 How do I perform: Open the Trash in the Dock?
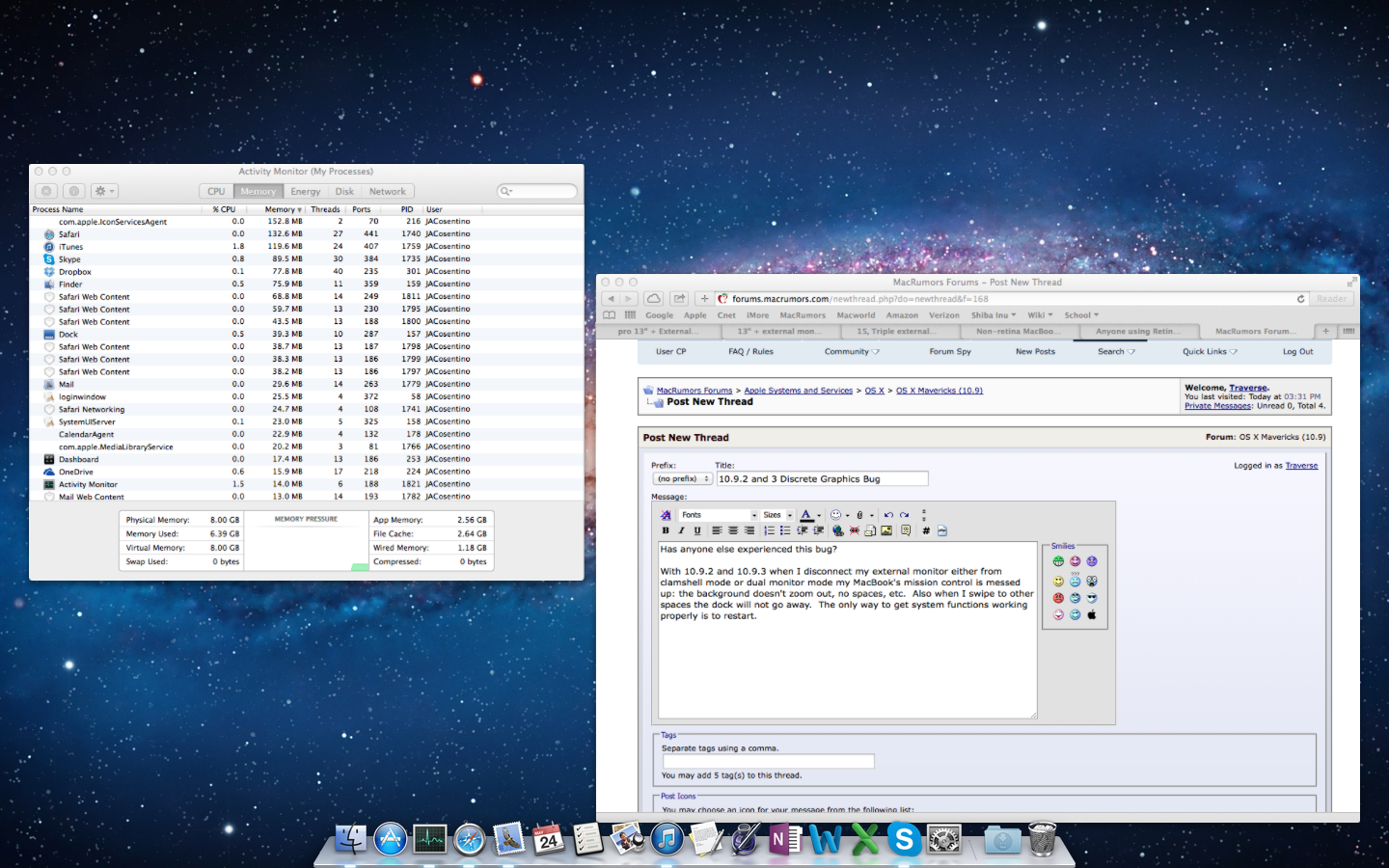pyautogui.click(x=1043, y=838)
